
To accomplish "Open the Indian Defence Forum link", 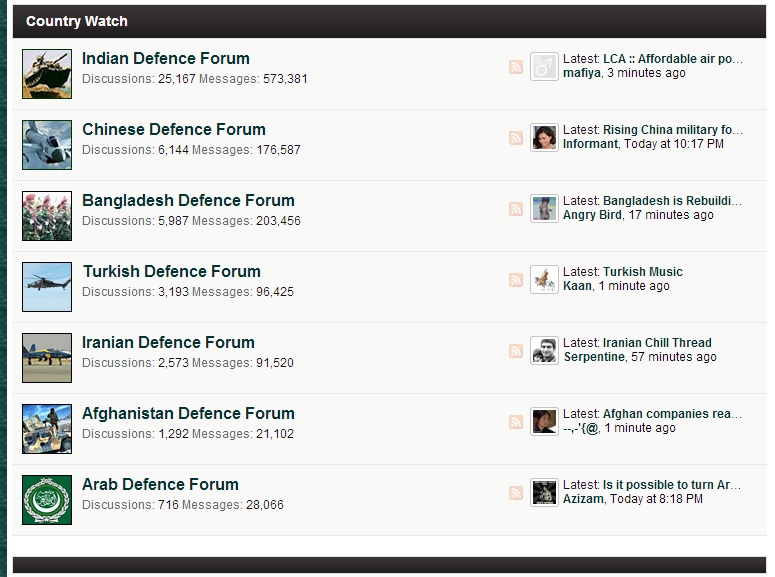I will click(x=166, y=58).
